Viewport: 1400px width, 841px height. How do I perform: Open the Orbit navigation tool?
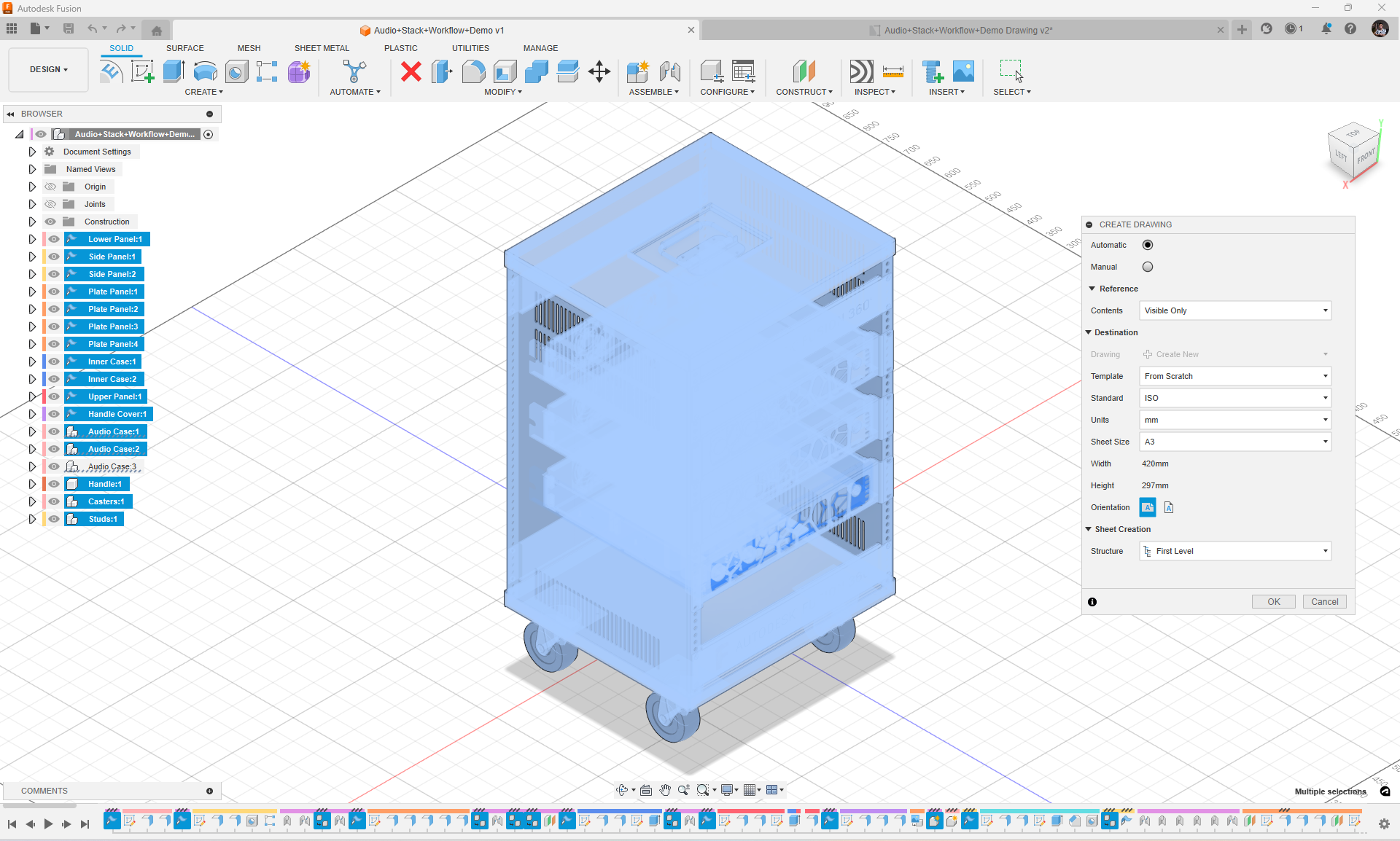(x=622, y=790)
